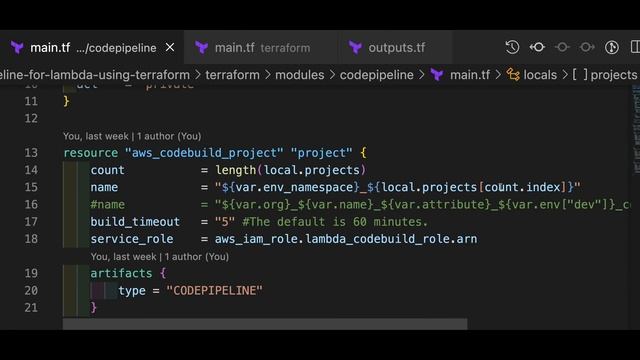Split the editor with layout icon

(635, 47)
